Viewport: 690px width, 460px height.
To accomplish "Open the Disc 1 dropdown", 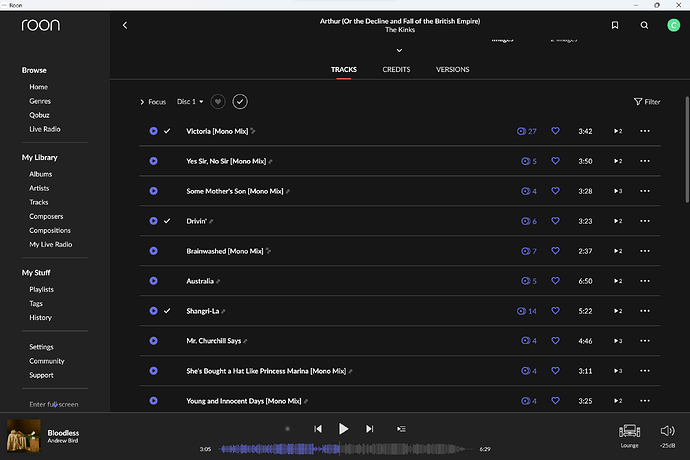I will (190, 102).
